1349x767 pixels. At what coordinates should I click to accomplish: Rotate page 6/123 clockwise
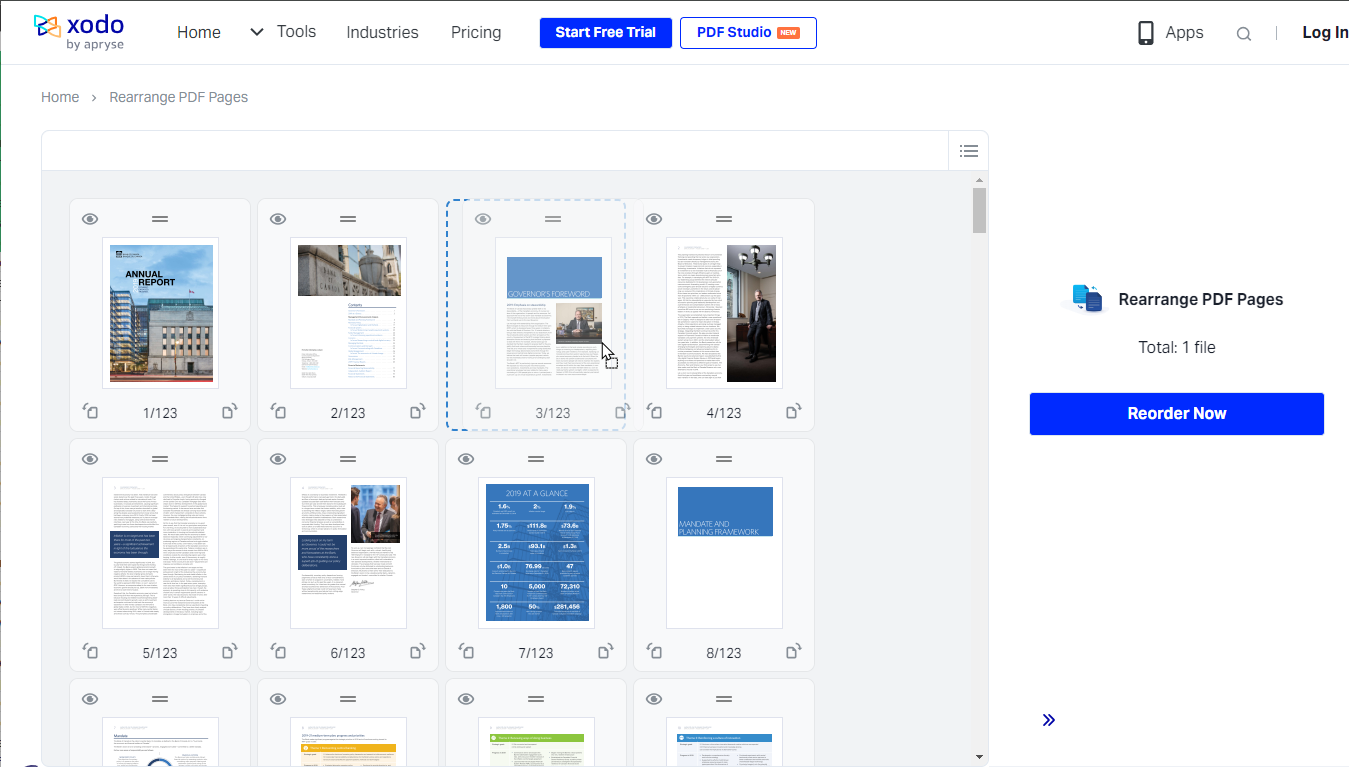[417, 651]
